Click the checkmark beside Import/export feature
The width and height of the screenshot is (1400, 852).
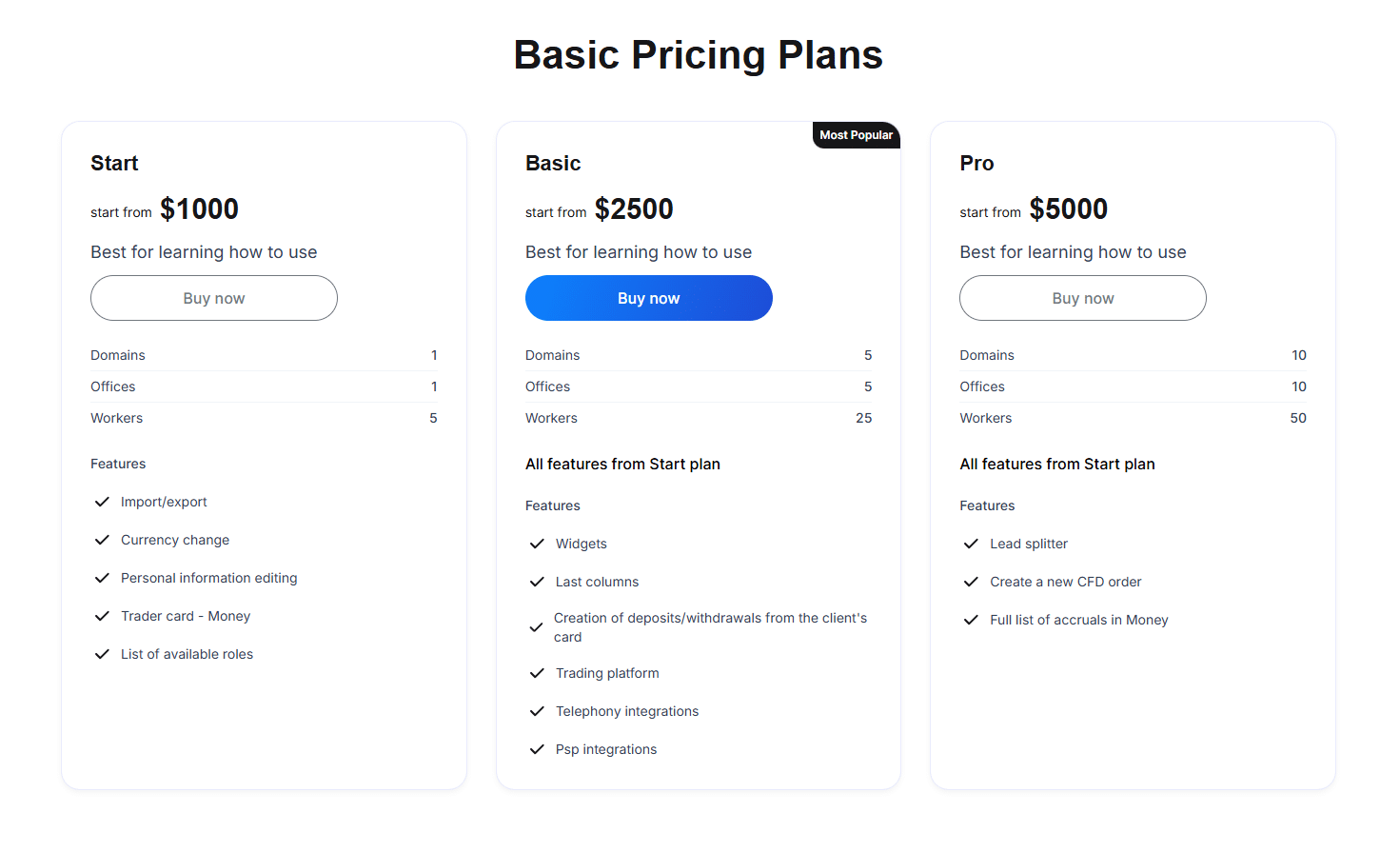pyautogui.click(x=102, y=502)
